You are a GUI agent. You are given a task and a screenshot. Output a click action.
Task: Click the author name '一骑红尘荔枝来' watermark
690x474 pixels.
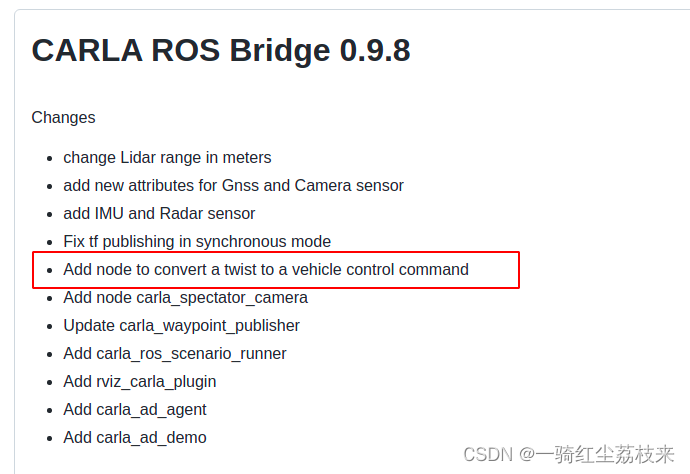pyautogui.click(x=608, y=455)
